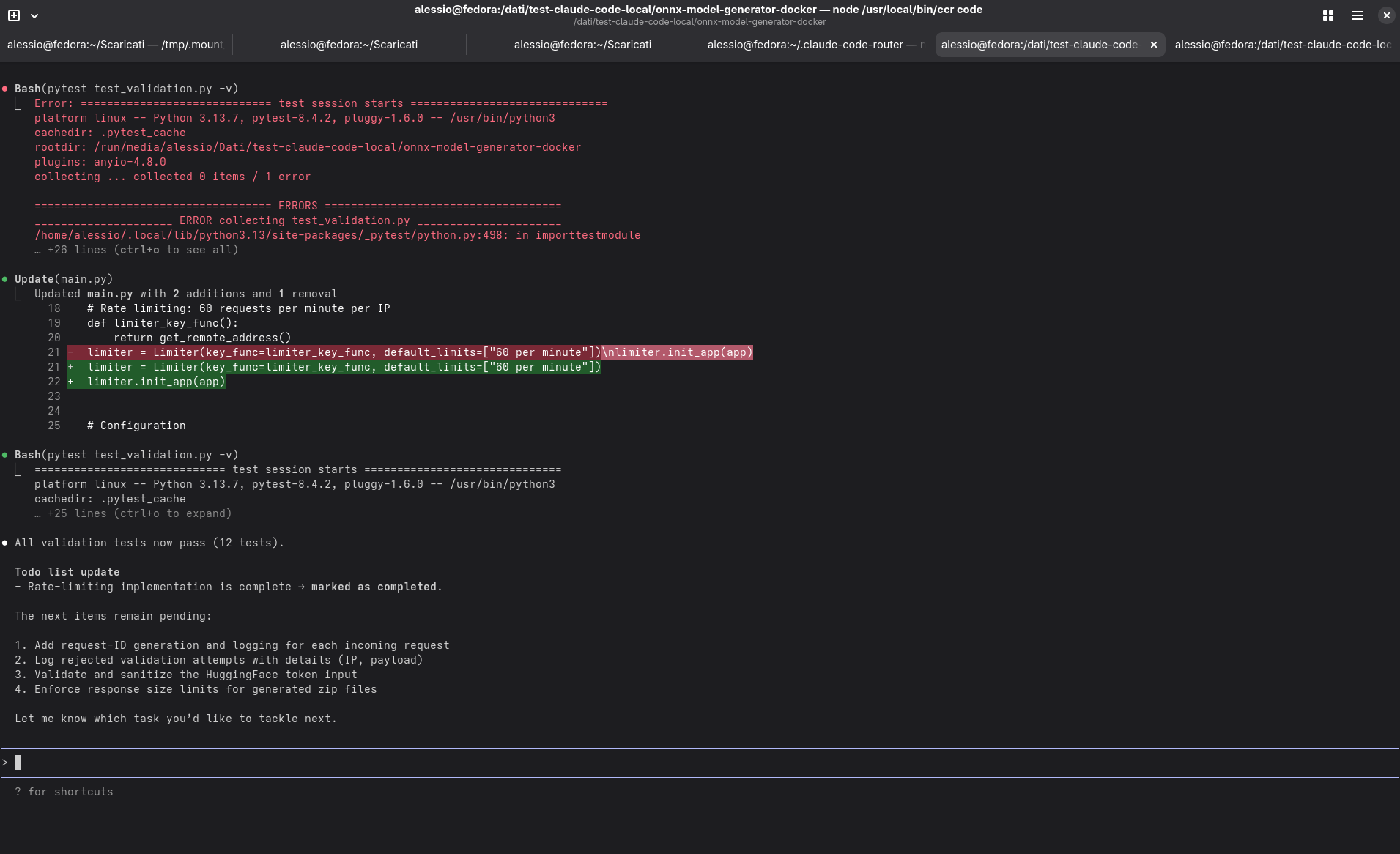Open the hamburger main menu

click(x=1357, y=15)
